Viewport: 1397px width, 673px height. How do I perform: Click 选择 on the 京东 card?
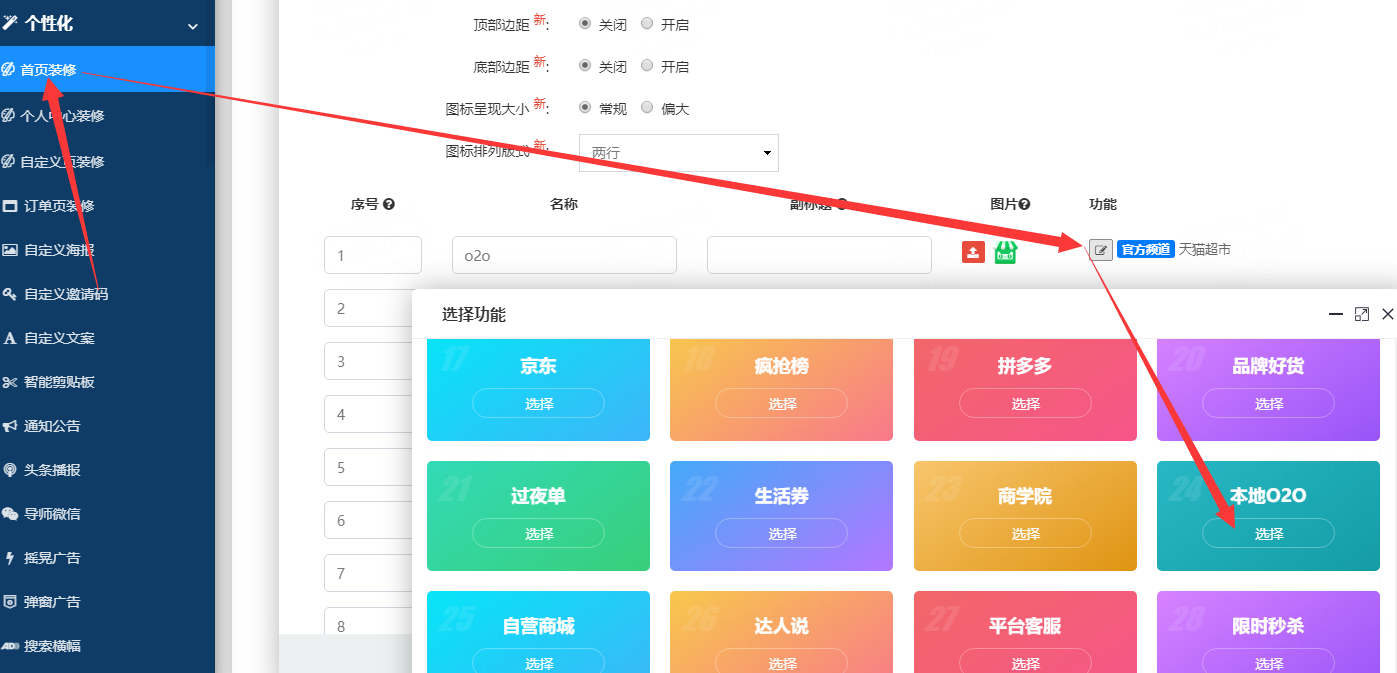[x=539, y=403]
